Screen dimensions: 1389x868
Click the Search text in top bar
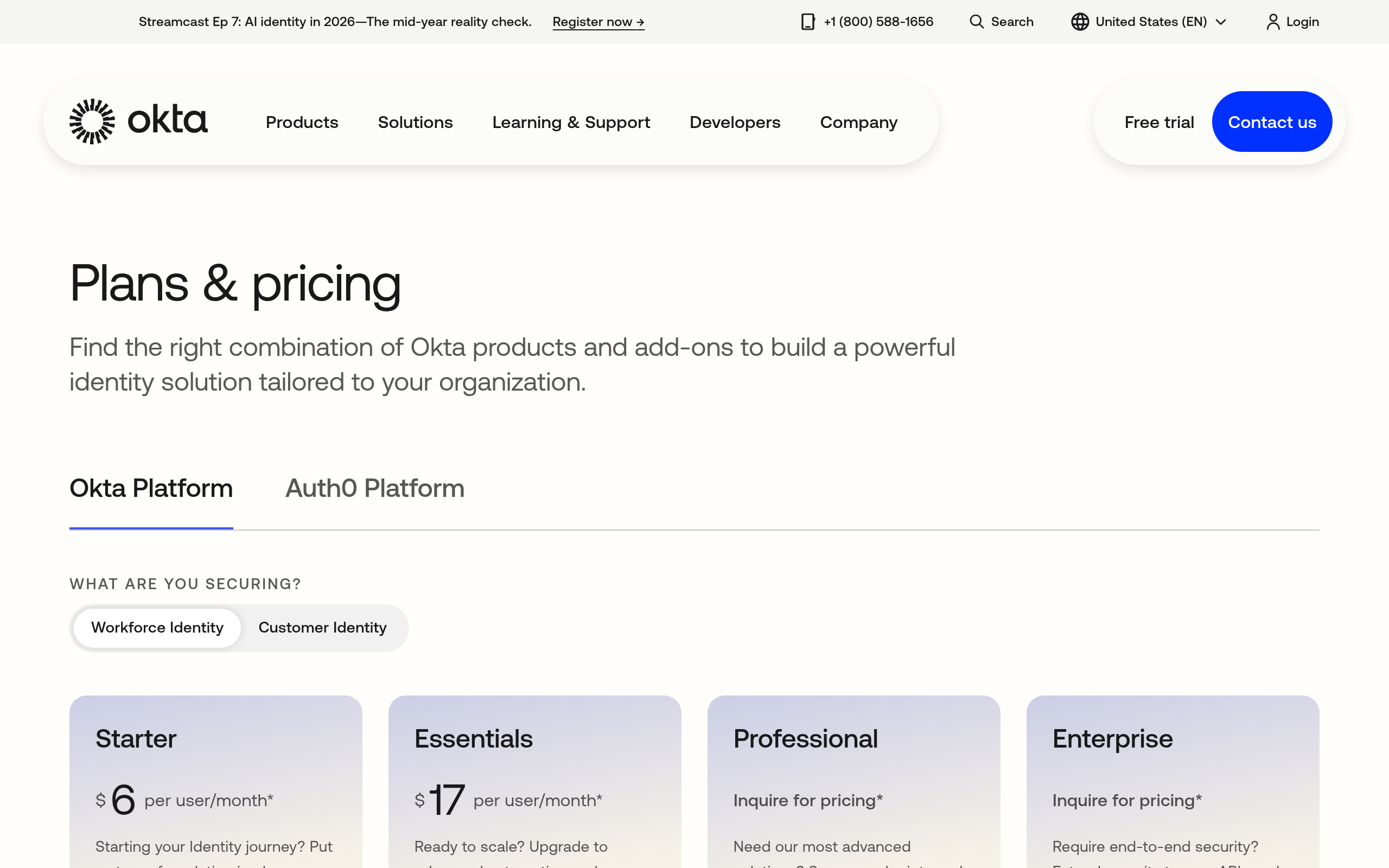pyautogui.click(x=1012, y=22)
